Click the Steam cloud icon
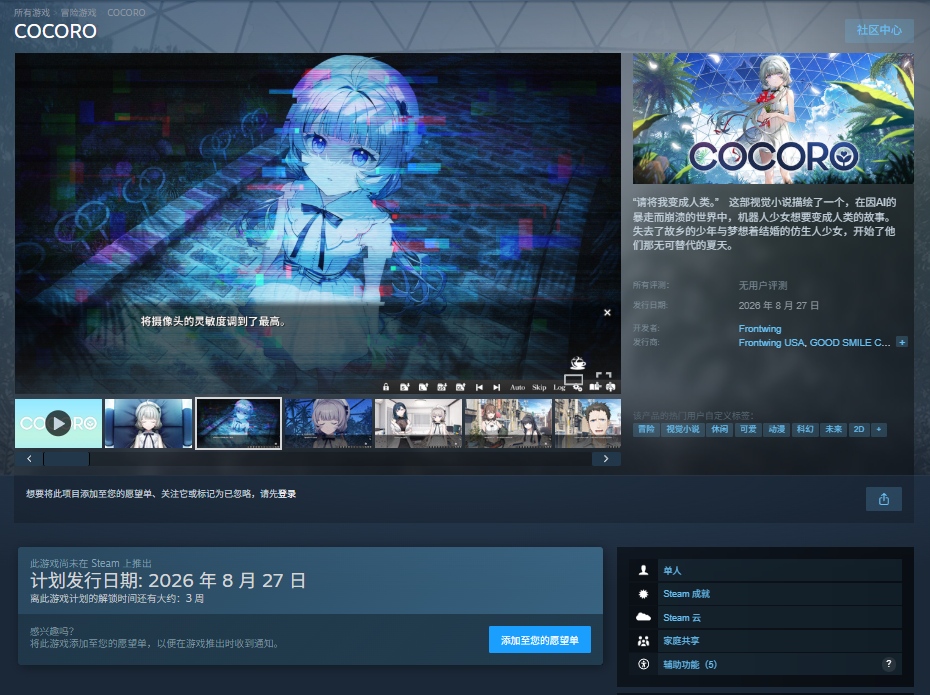This screenshot has height=695, width=930. click(x=644, y=617)
